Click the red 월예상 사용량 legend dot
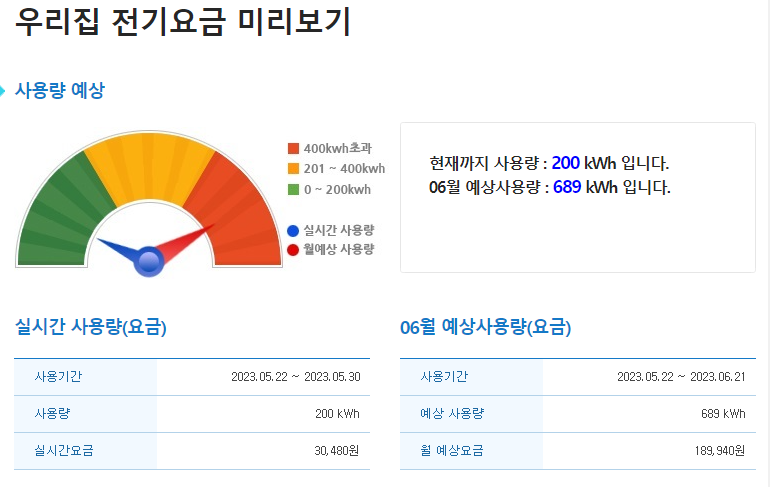Screen dimensions: 770x487 [293, 250]
